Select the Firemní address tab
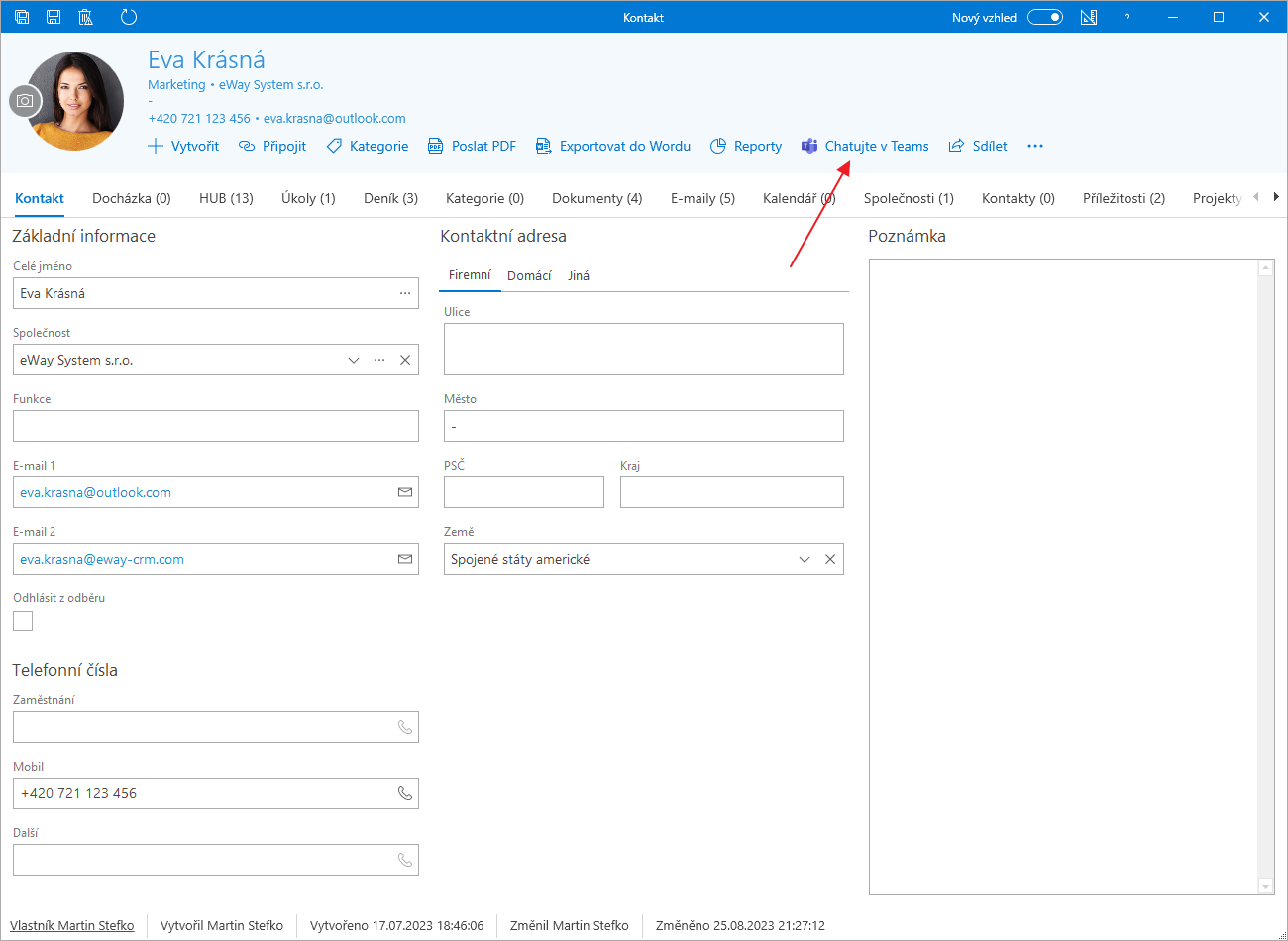This screenshot has width=1288, height=941. point(470,275)
